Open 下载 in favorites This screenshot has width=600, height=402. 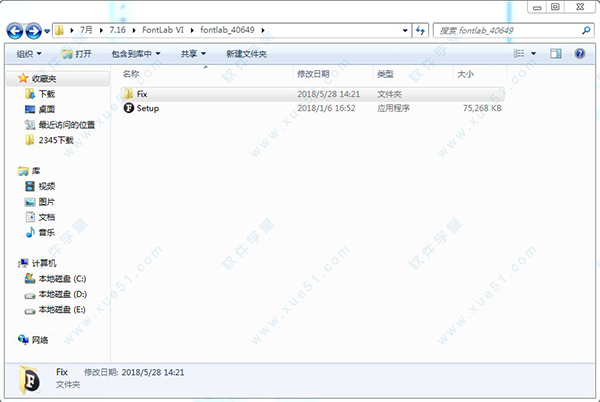[x=47, y=94]
